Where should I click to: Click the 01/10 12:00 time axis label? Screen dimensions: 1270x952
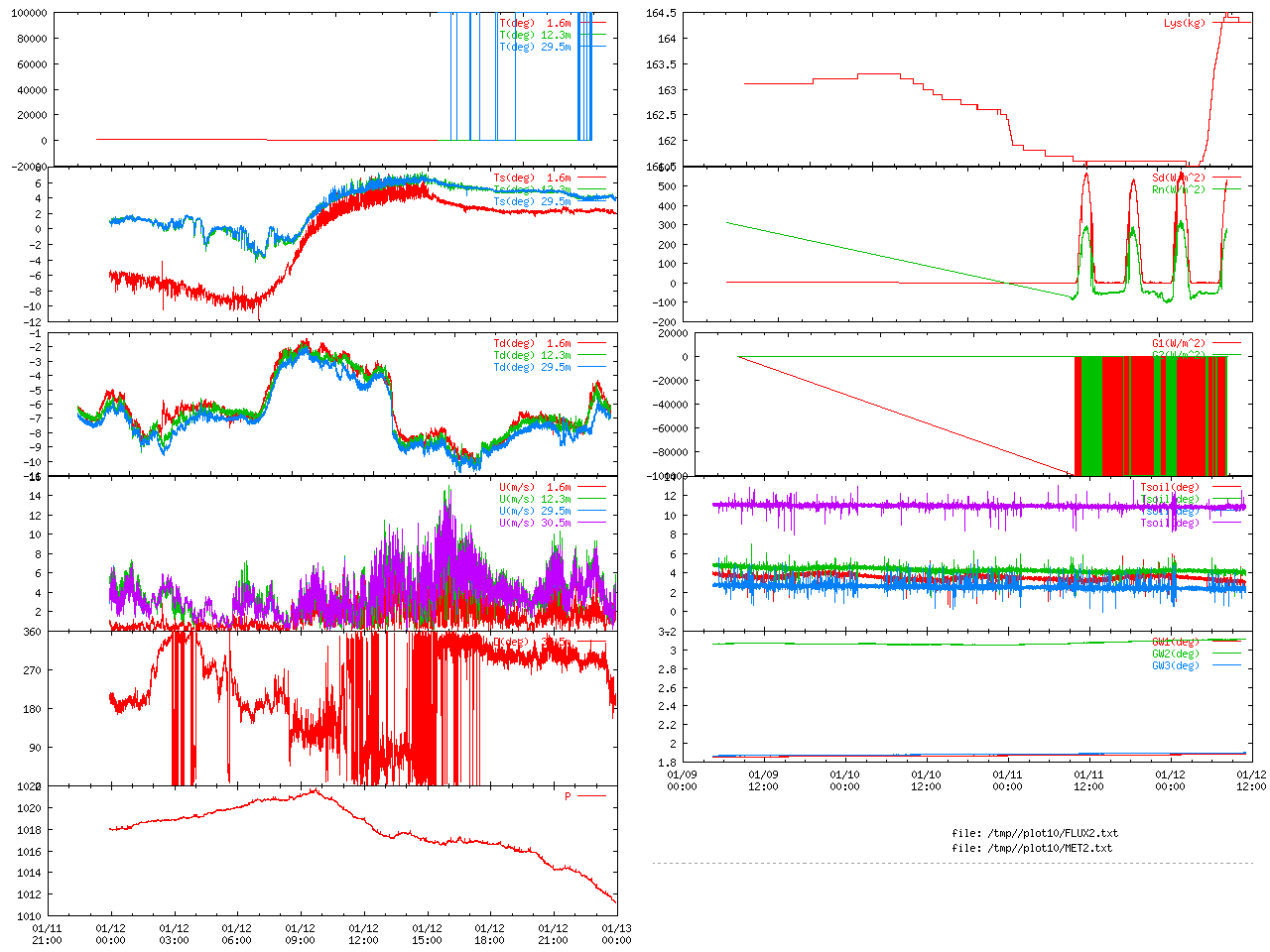926,780
